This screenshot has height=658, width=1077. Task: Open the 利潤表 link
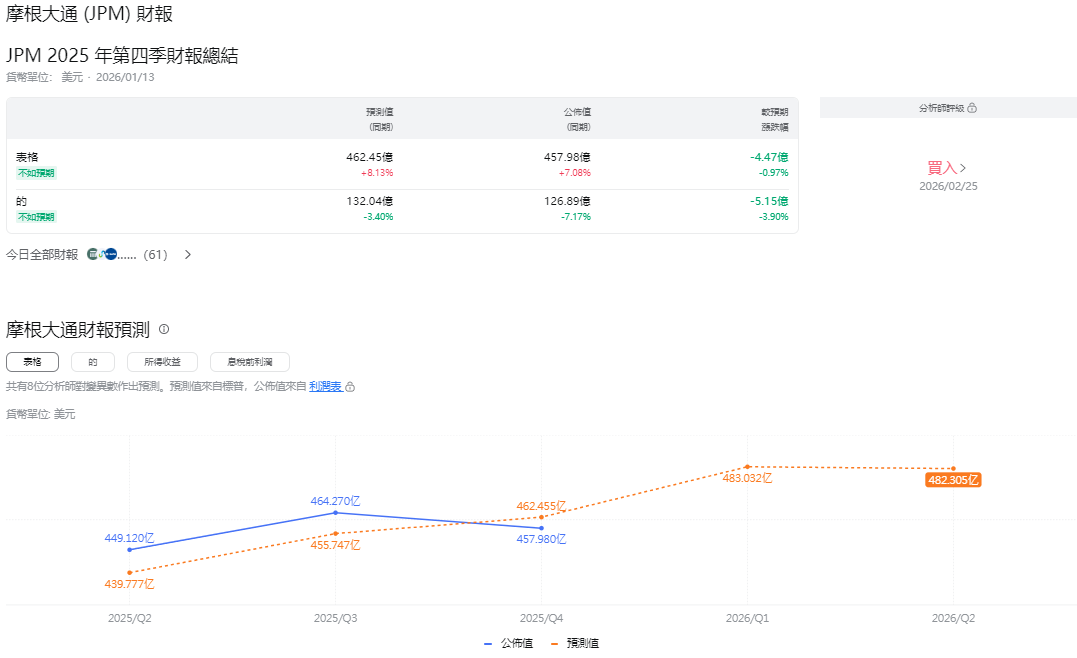point(325,387)
